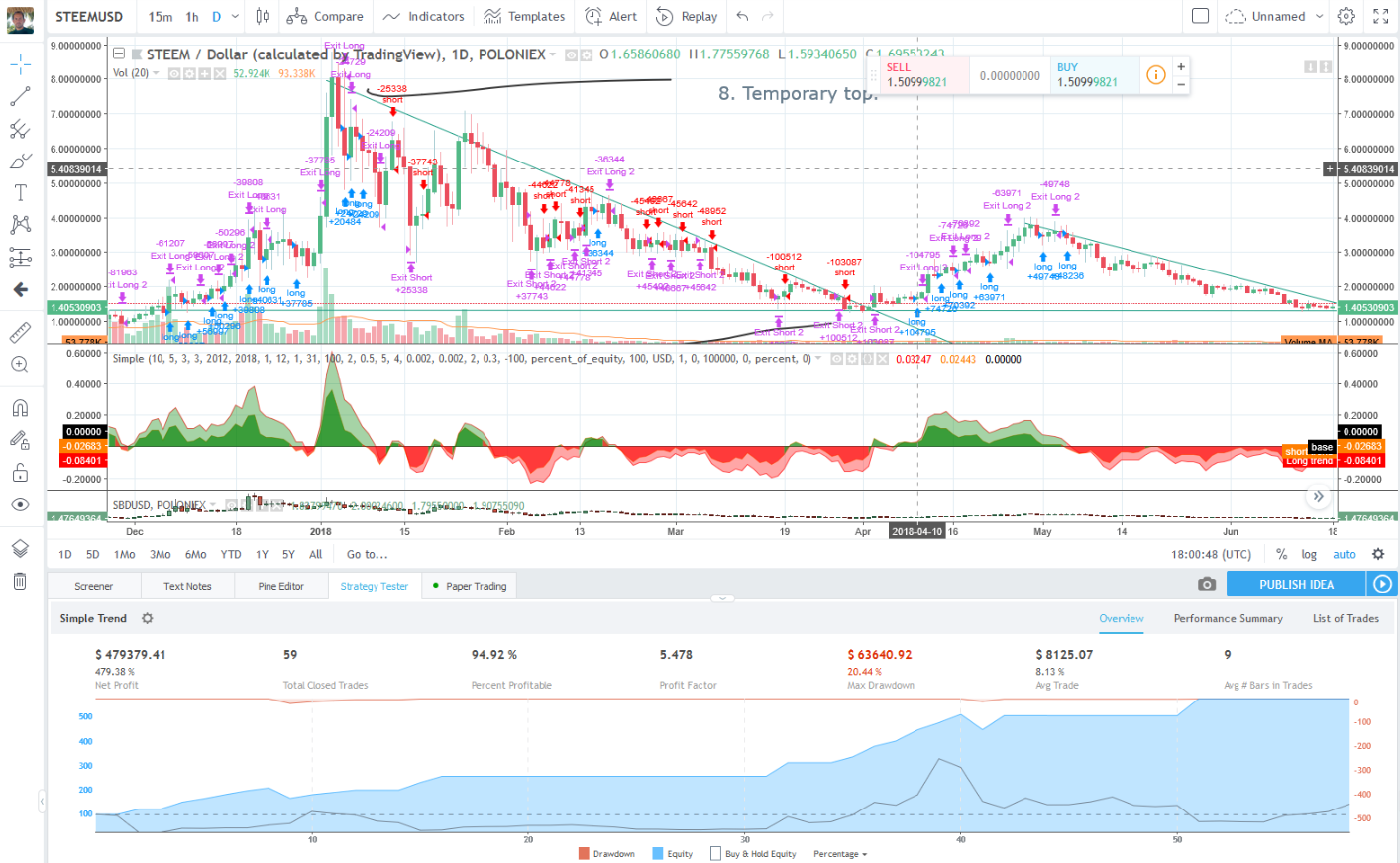The image size is (1400, 863).
Task: Open the prediction and measurement tools
Action: coord(20,258)
